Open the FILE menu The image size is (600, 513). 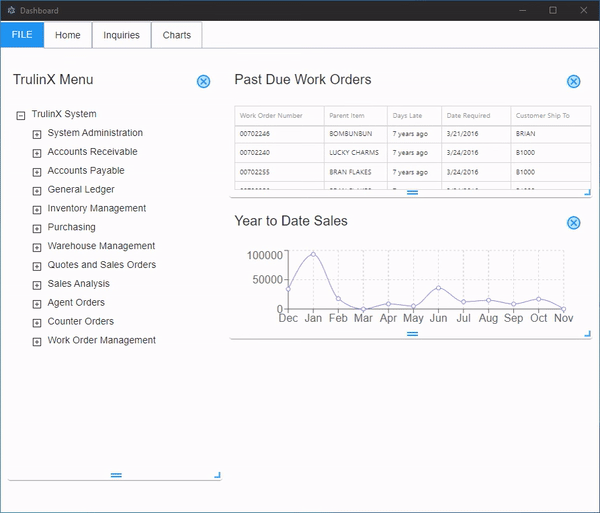click(x=22, y=35)
